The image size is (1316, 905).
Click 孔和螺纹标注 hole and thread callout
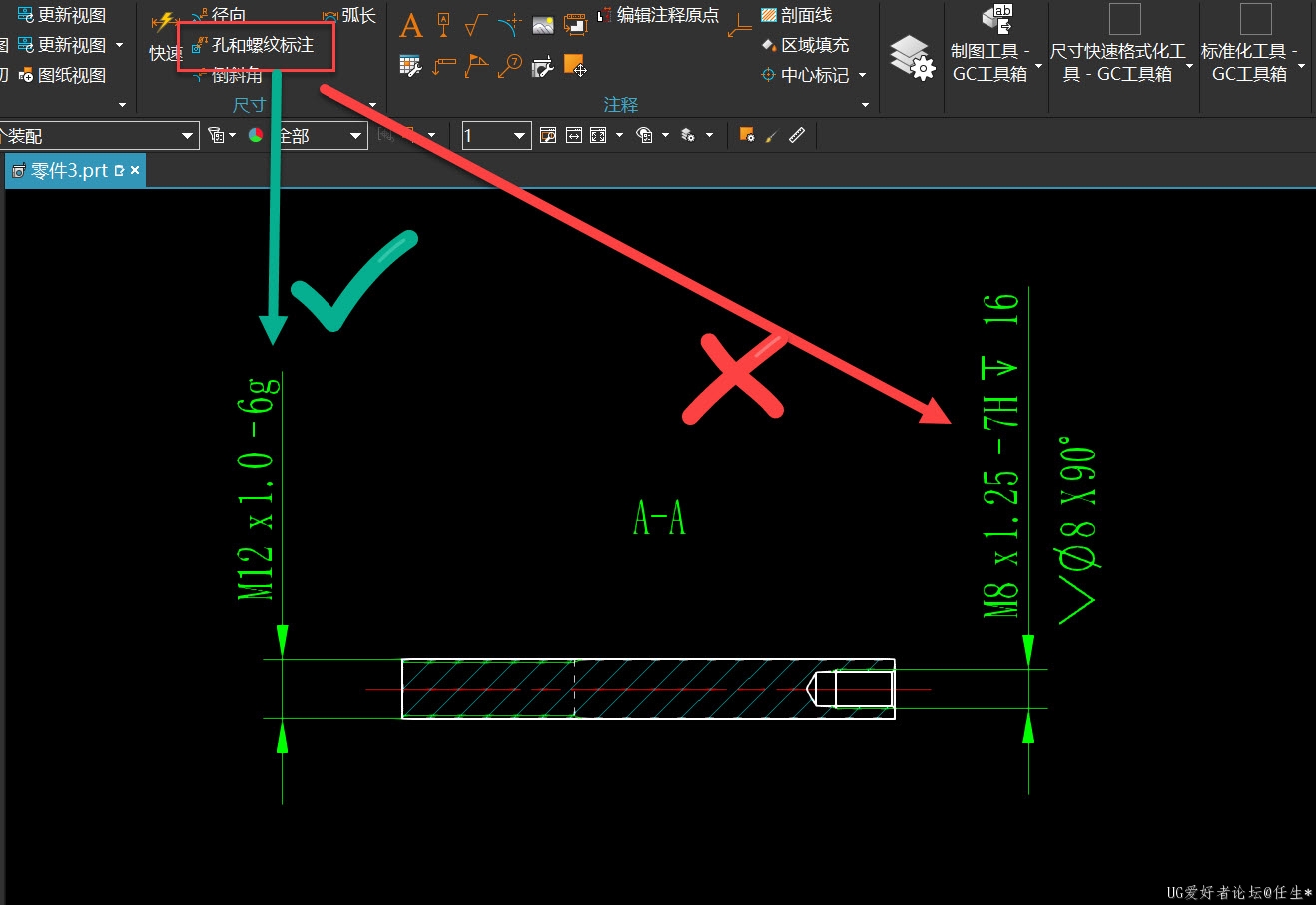pyautogui.click(x=253, y=45)
